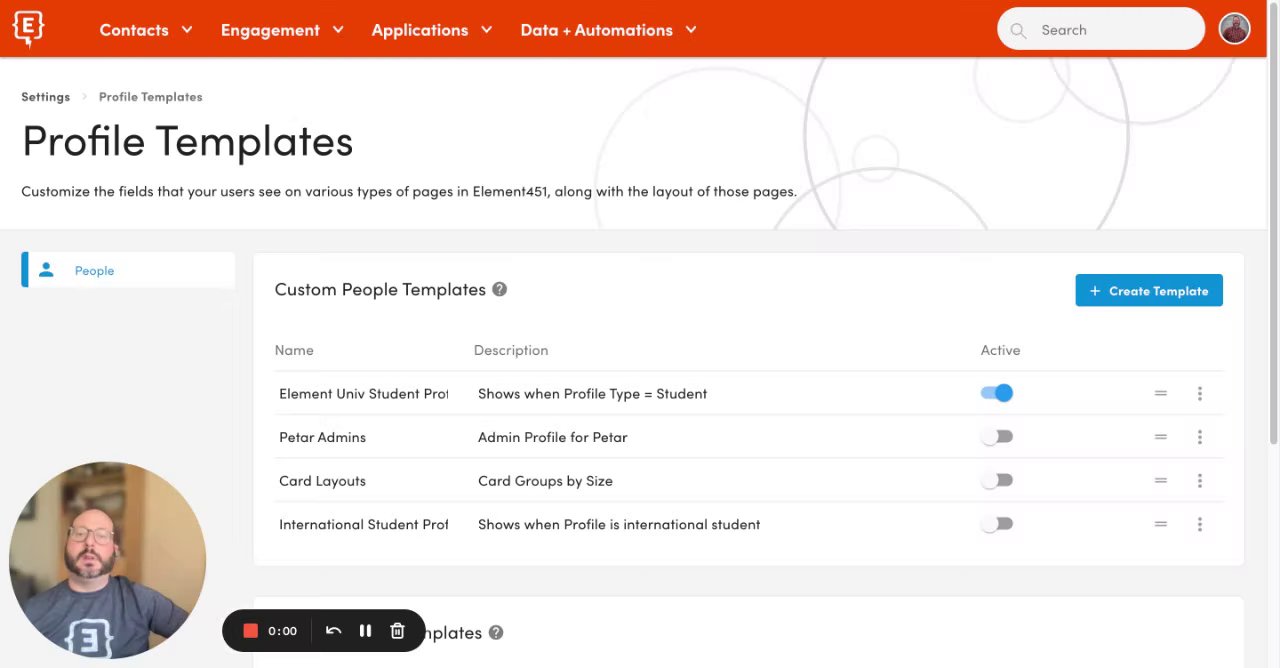The width and height of the screenshot is (1280, 668).
Task: Click the recording timer 0:00
Action: click(282, 631)
